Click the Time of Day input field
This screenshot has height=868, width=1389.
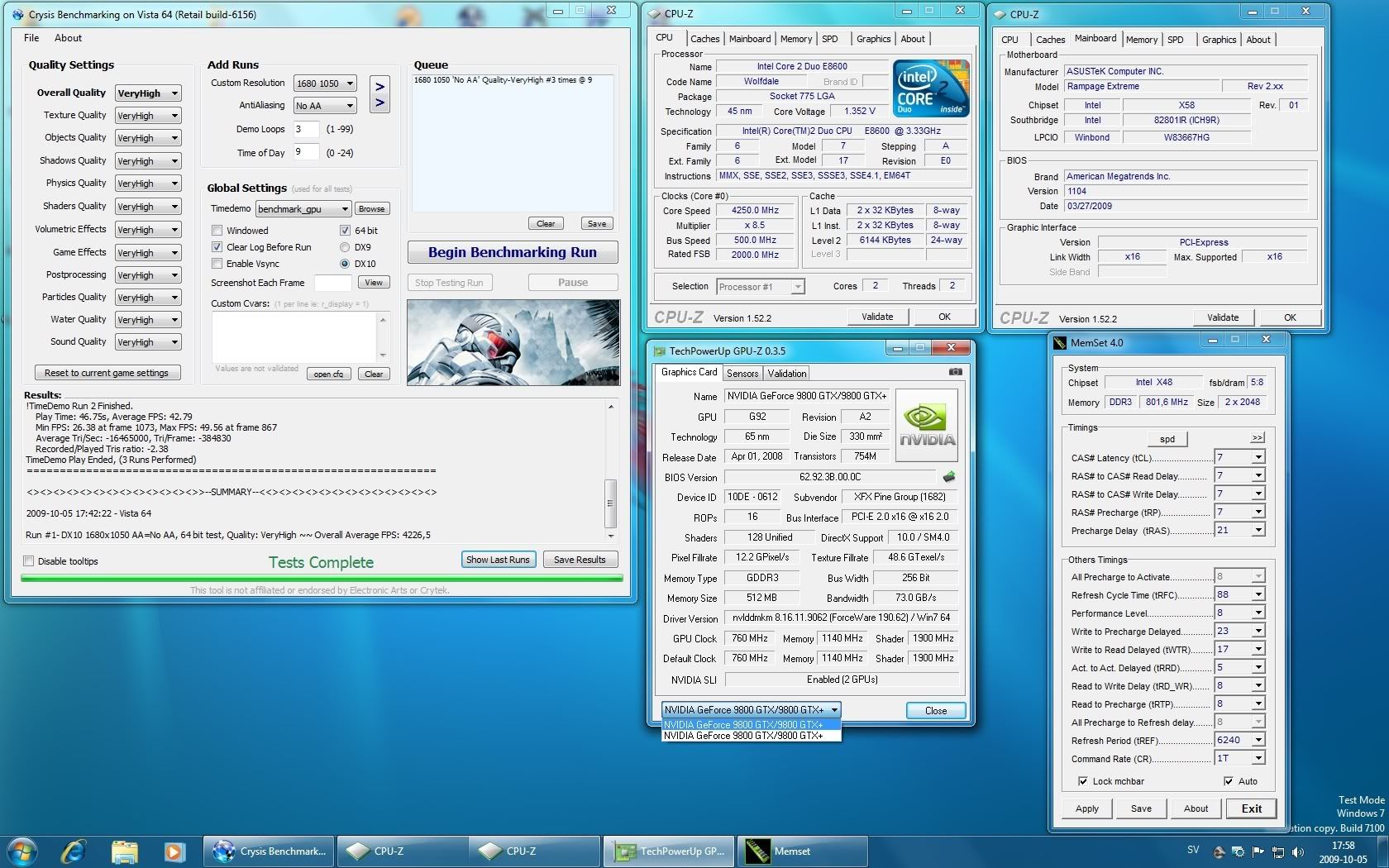pyautogui.click(x=308, y=152)
